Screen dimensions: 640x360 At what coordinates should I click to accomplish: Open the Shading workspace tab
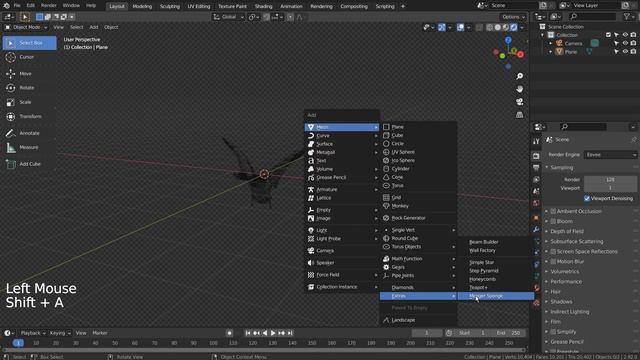(x=263, y=6)
